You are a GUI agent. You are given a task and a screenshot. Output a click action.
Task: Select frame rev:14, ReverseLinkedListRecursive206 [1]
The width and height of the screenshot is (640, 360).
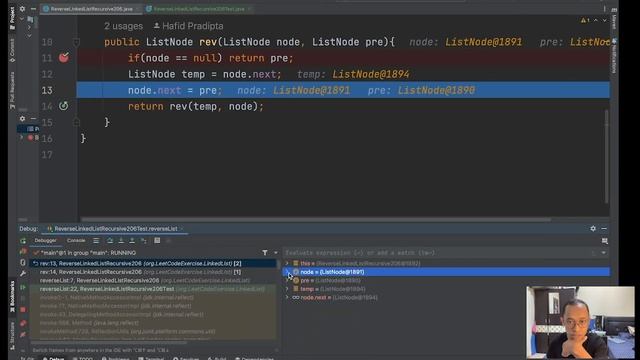(153, 272)
